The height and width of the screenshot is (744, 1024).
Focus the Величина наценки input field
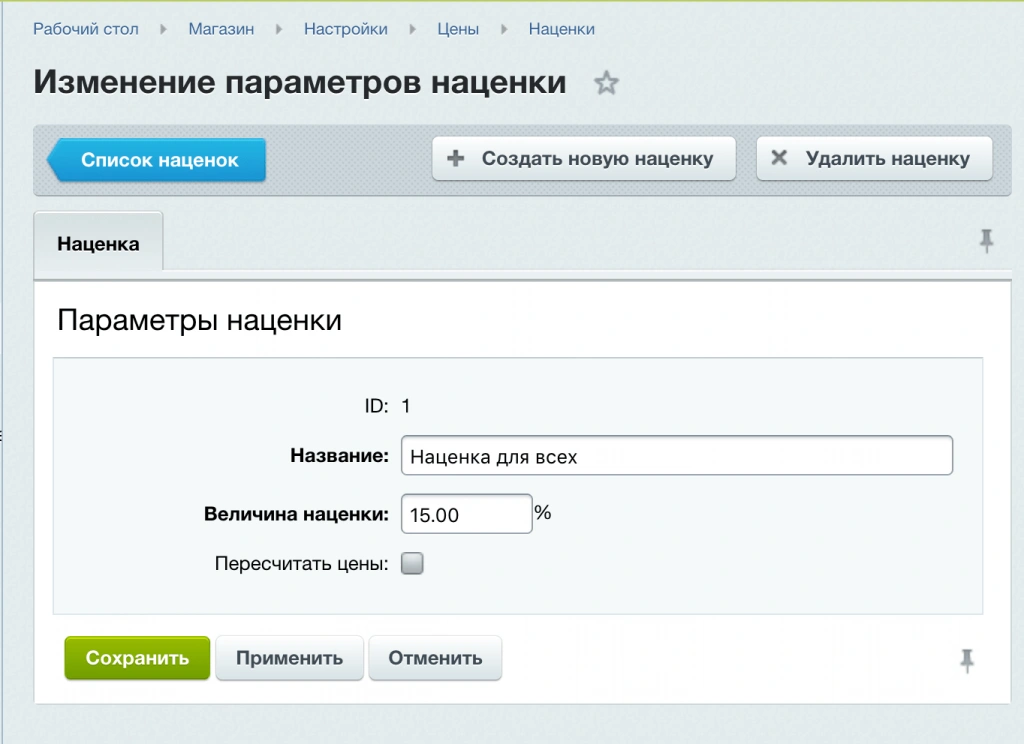click(466, 514)
